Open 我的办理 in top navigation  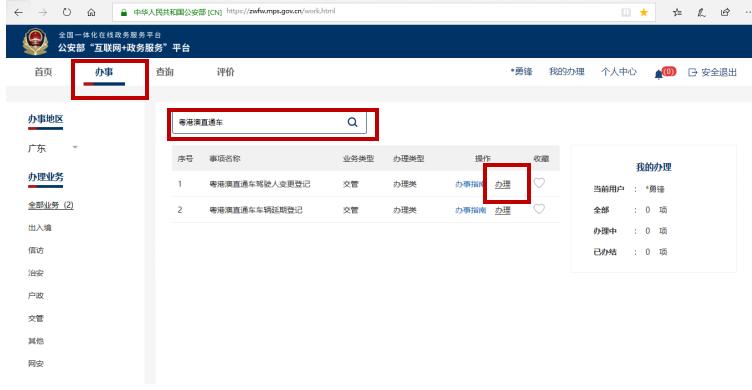[x=566, y=72]
